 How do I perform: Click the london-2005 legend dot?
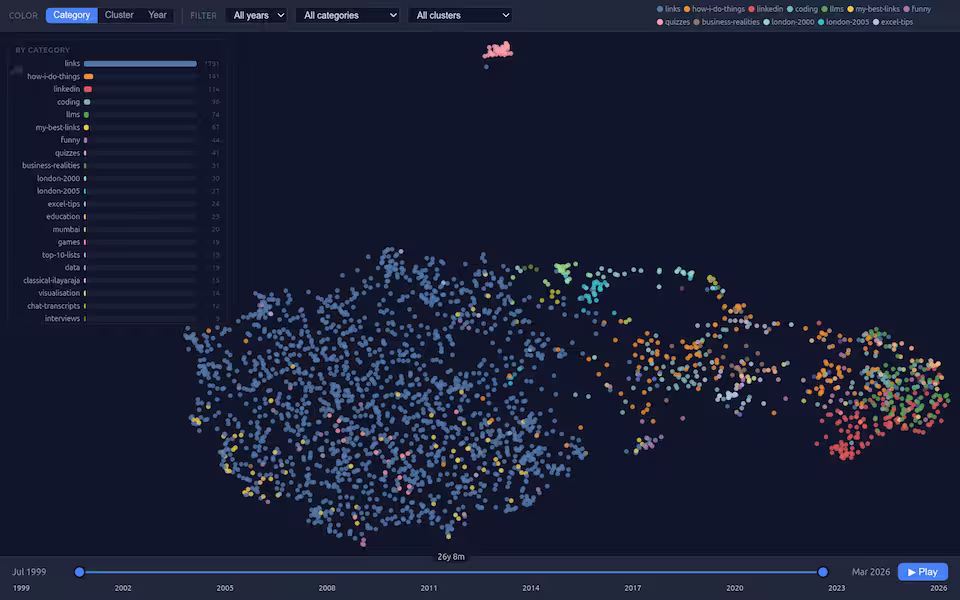pos(822,22)
